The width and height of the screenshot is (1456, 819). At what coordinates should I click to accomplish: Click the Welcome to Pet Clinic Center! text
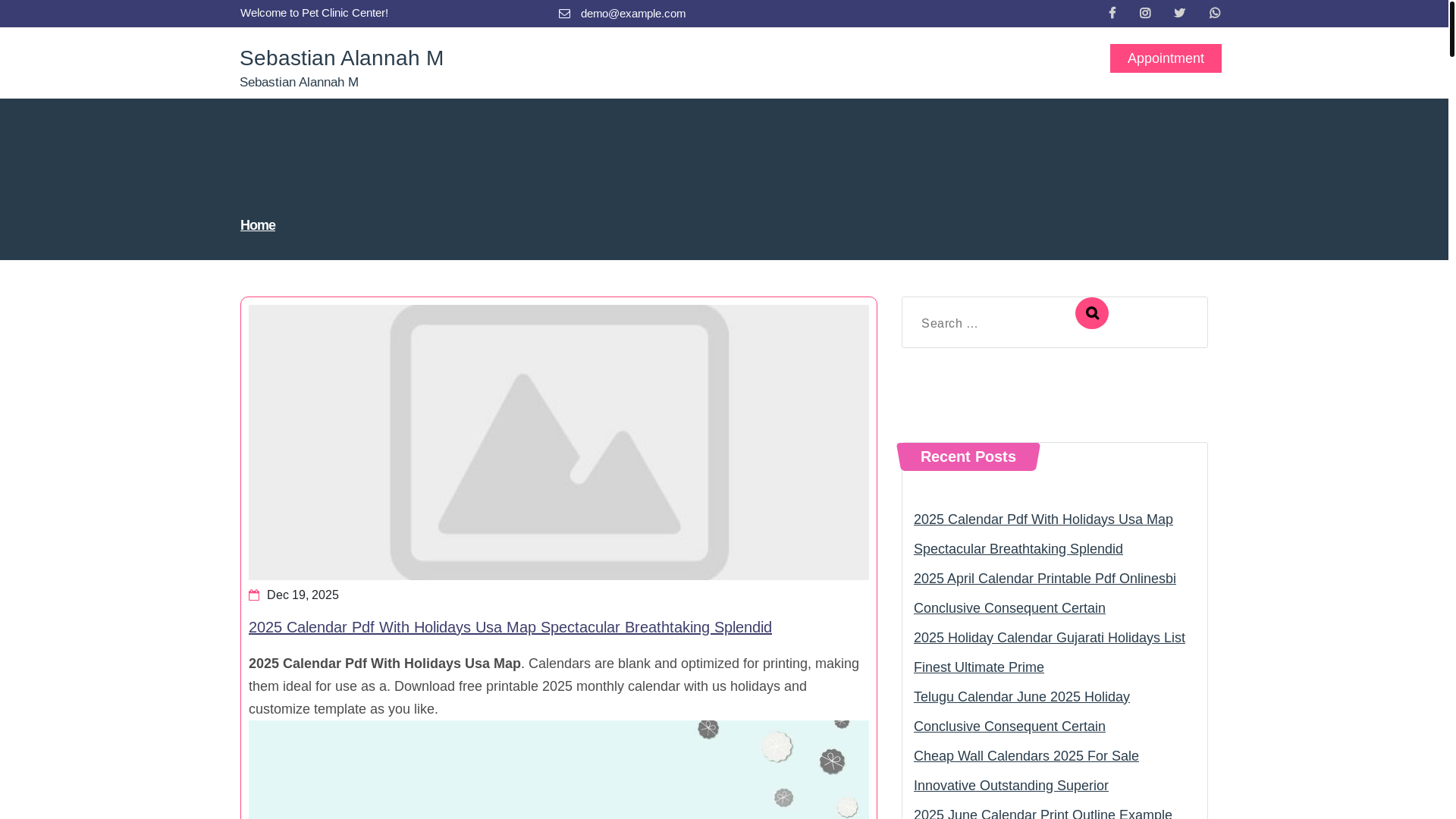click(x=314, y=13)
